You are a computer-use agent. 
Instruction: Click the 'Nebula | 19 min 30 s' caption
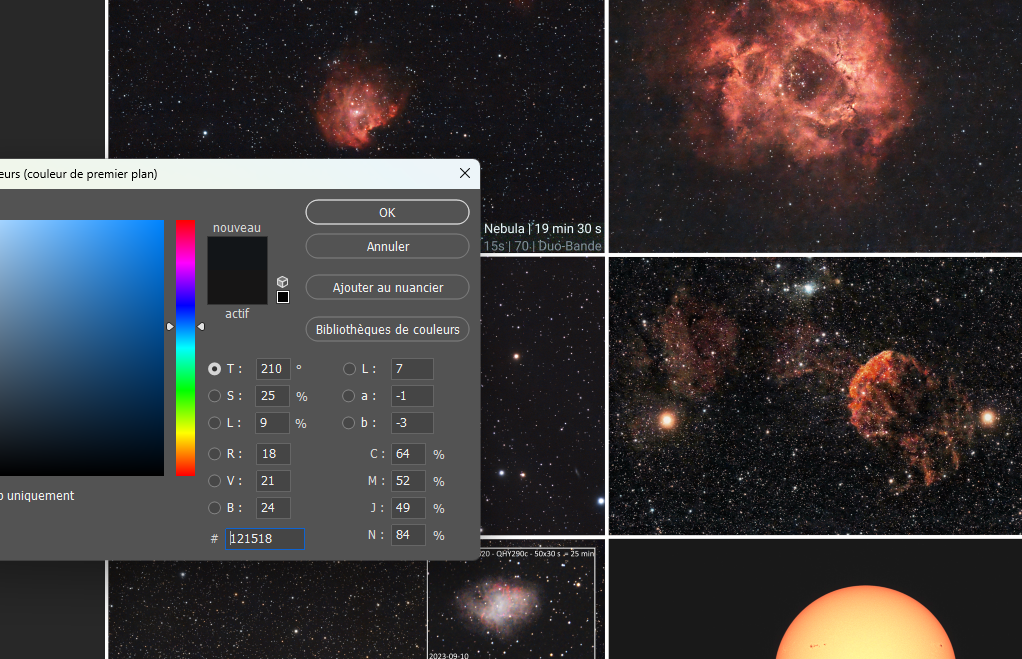pos(542,229)
